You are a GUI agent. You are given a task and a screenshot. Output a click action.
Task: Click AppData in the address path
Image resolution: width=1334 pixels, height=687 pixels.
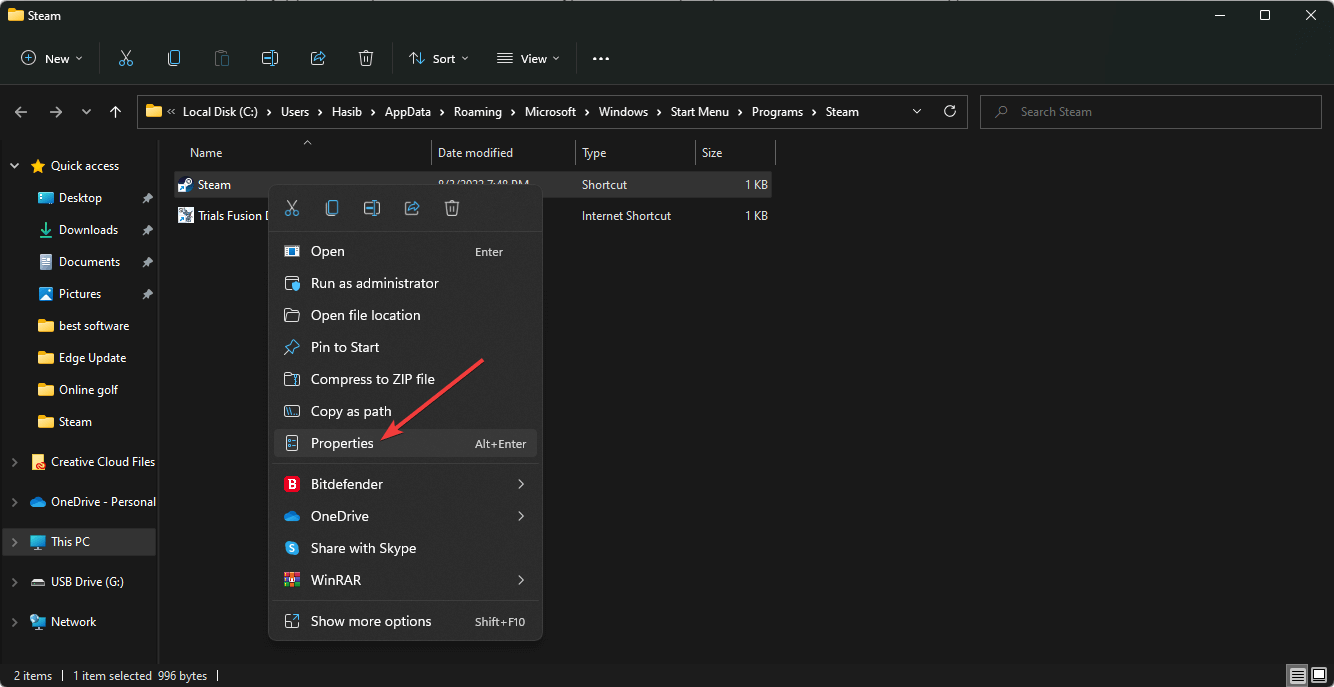pyautogui.click(x=408, y=112)
